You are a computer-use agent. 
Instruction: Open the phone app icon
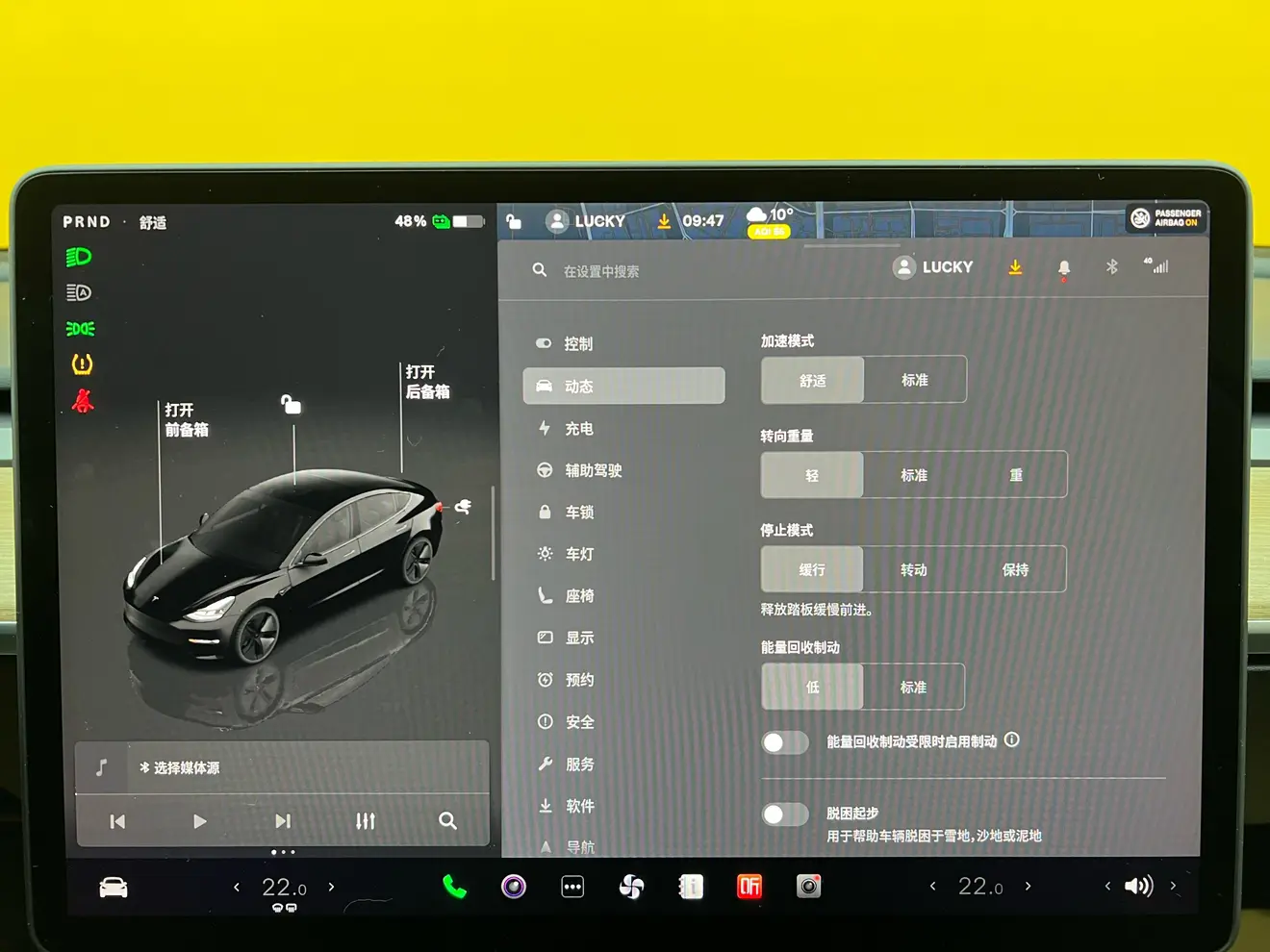pyautogui.click(x=454, y=887)
